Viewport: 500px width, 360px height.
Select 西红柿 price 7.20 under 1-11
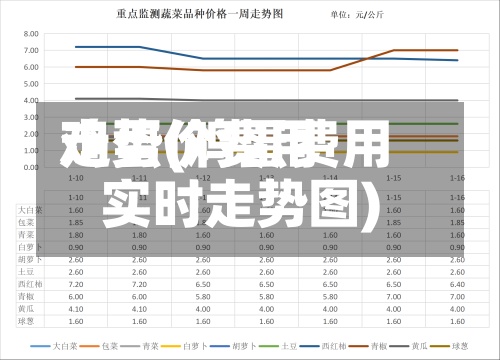click(x=139, y=284)
